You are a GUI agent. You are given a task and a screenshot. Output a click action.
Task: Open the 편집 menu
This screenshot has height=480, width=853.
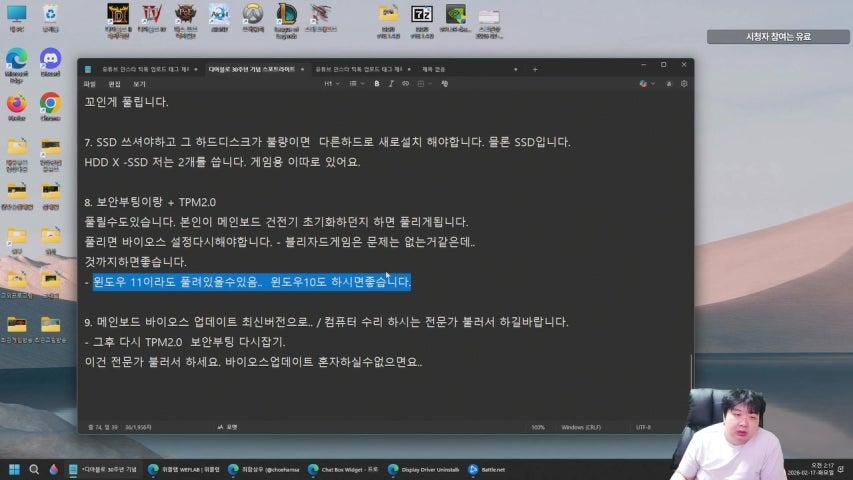coord(114,84)
